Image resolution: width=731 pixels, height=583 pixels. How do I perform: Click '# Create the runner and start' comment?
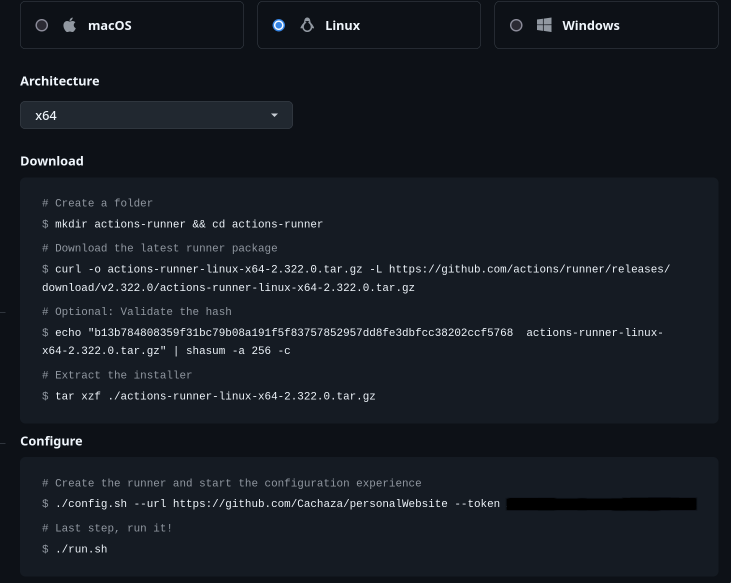231,483
